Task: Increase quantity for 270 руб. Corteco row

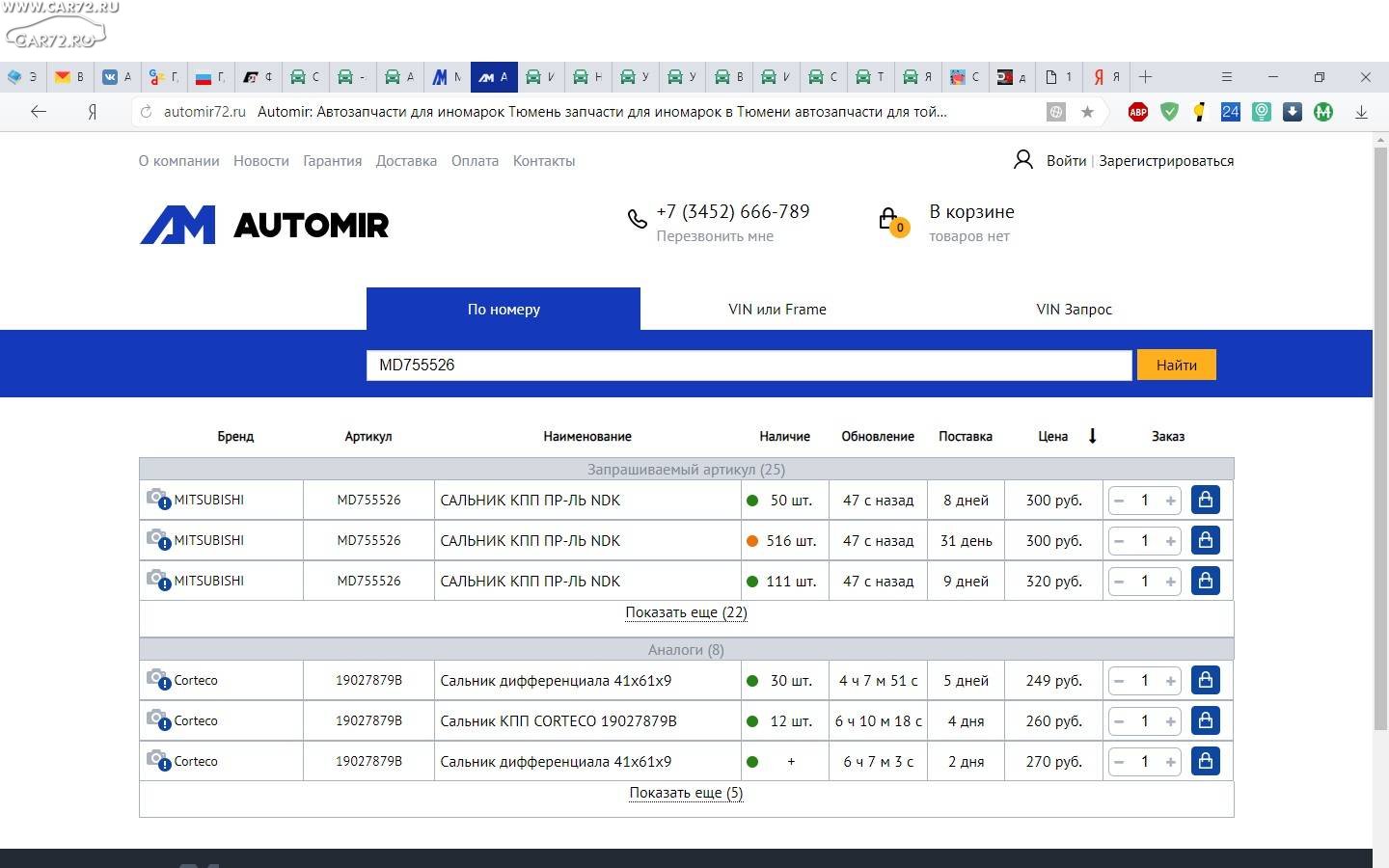Action: coord(1171,762)
